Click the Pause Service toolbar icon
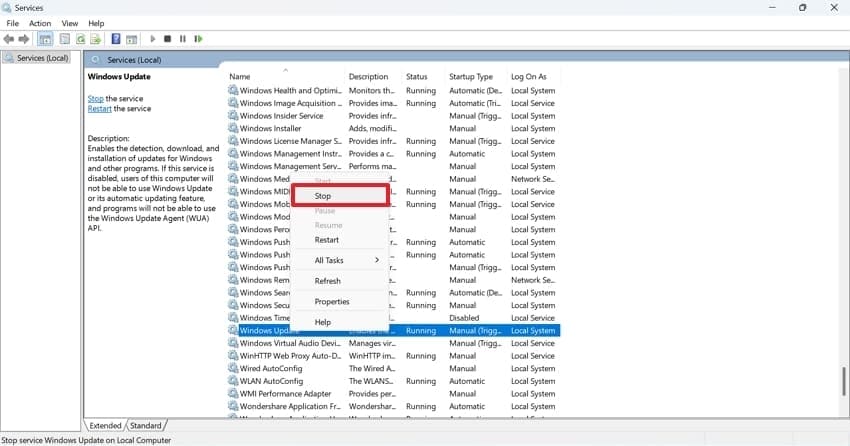The image size is (850, 446). point(183,39)
